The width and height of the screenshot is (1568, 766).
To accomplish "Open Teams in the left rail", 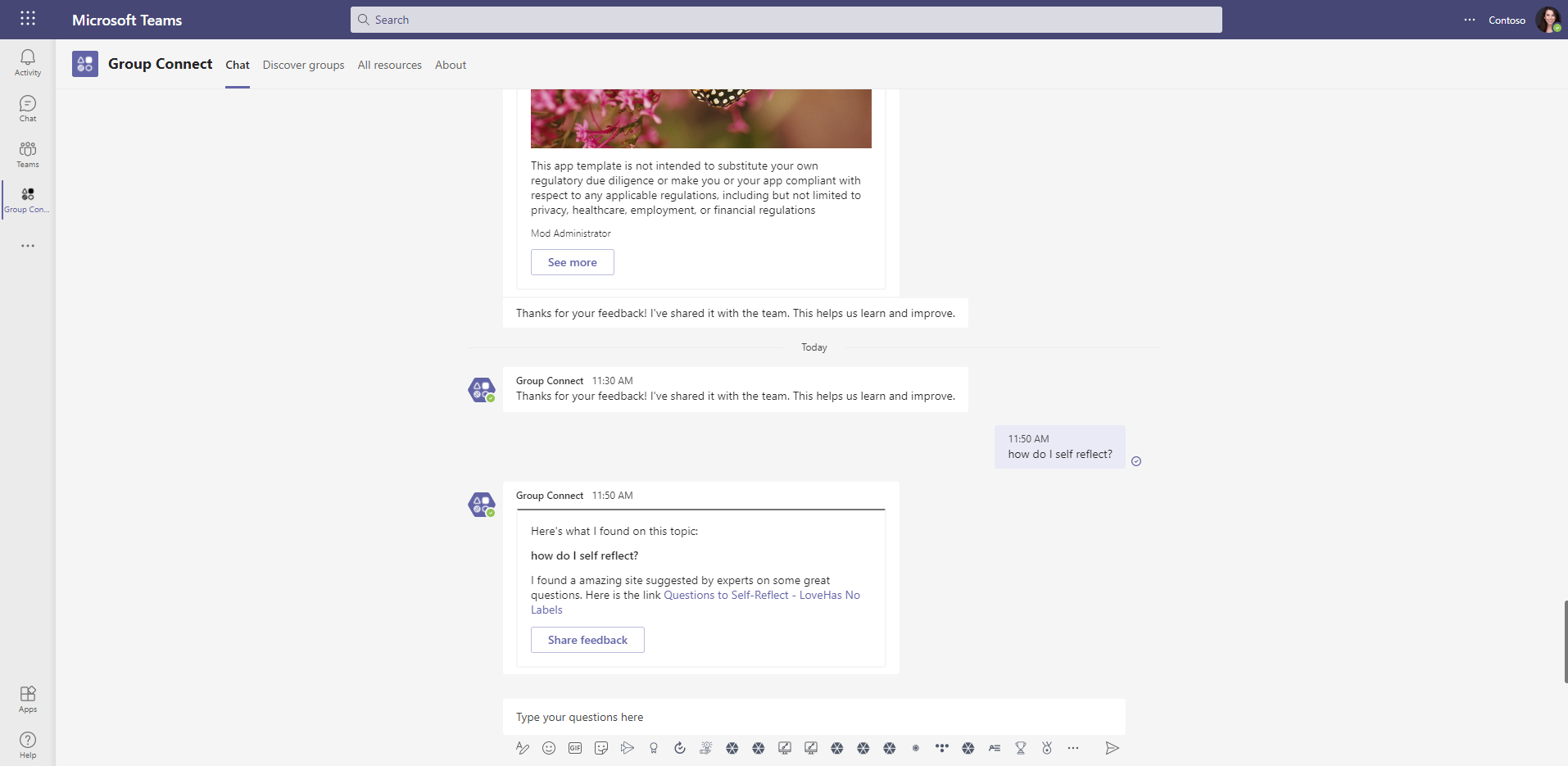I will (x=28, y=154).
